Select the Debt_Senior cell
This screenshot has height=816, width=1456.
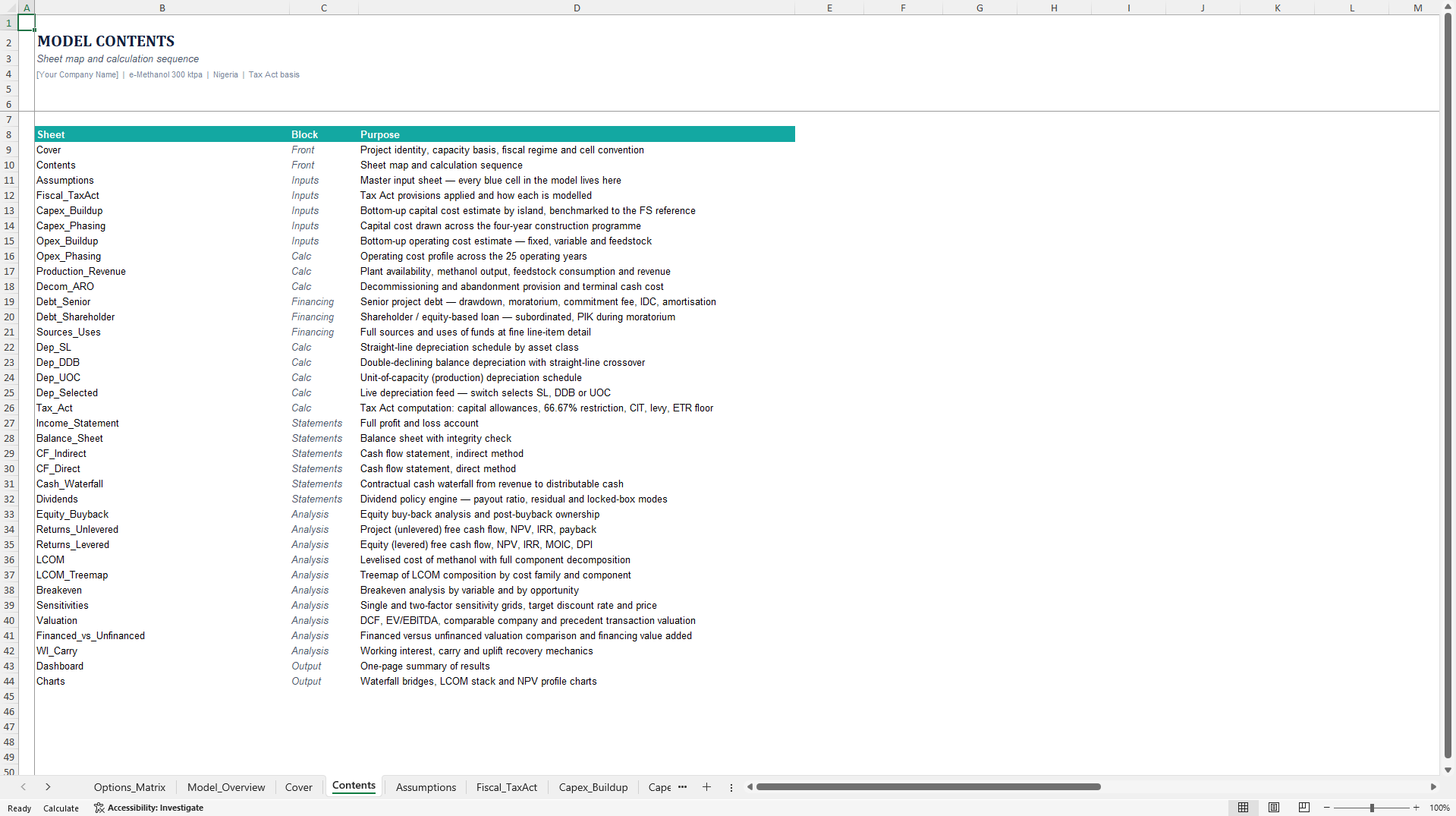(162, 301)
